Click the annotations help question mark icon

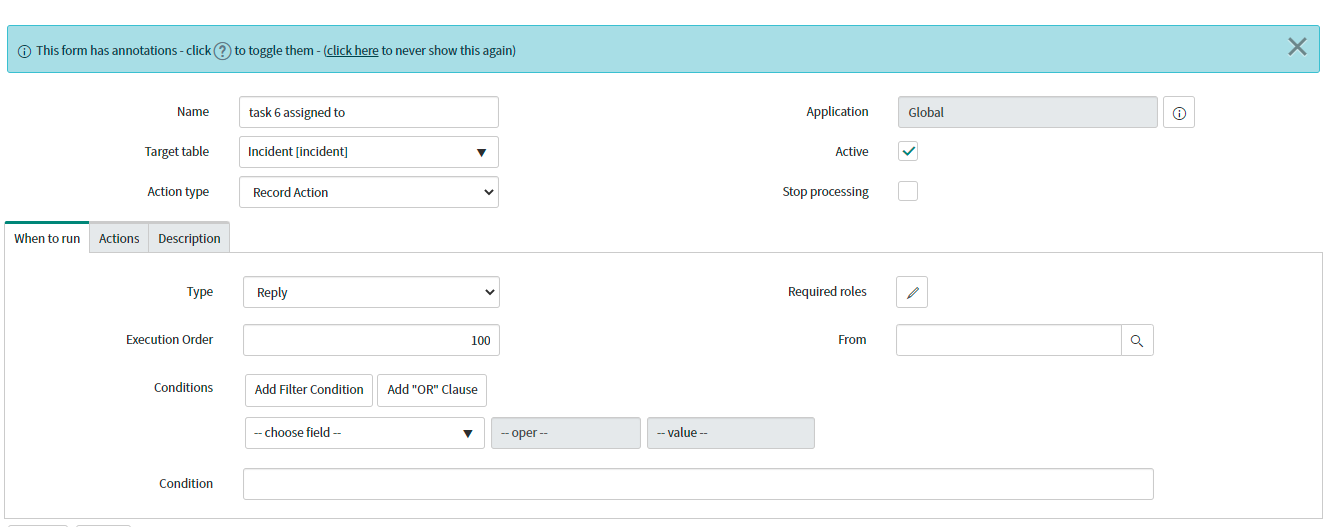click(x=223, y=51)
